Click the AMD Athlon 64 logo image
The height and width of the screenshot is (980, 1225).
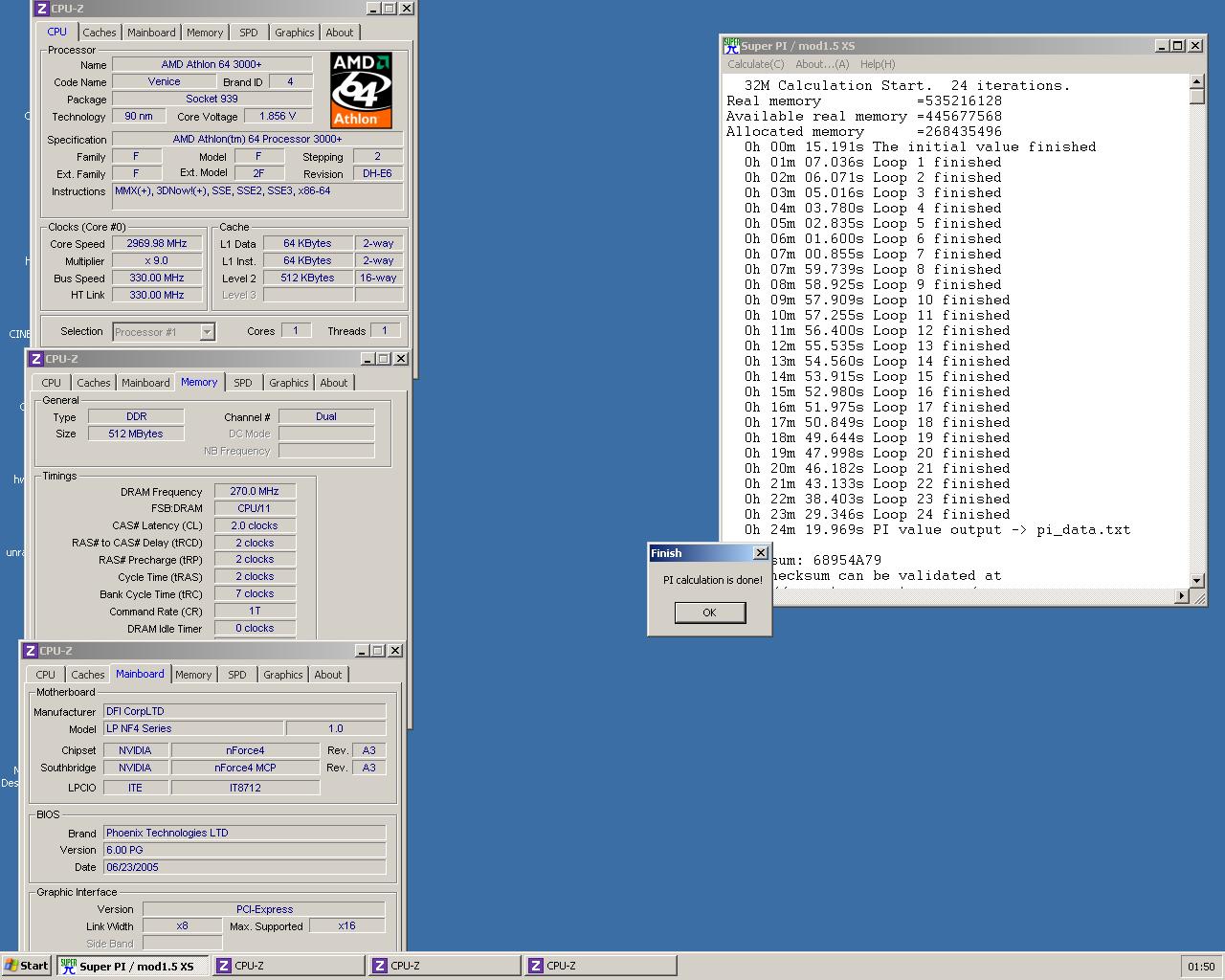pos(362,91)
